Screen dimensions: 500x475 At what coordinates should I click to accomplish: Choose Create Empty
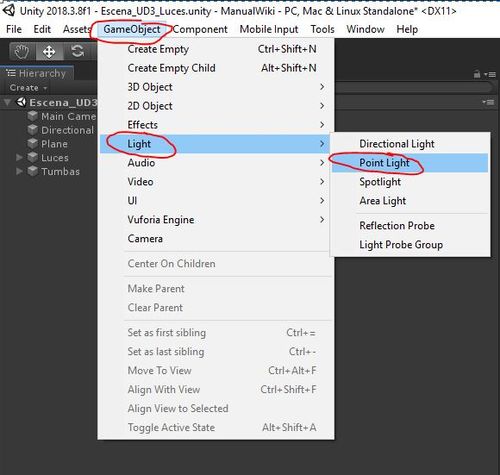tap(215, 49)
